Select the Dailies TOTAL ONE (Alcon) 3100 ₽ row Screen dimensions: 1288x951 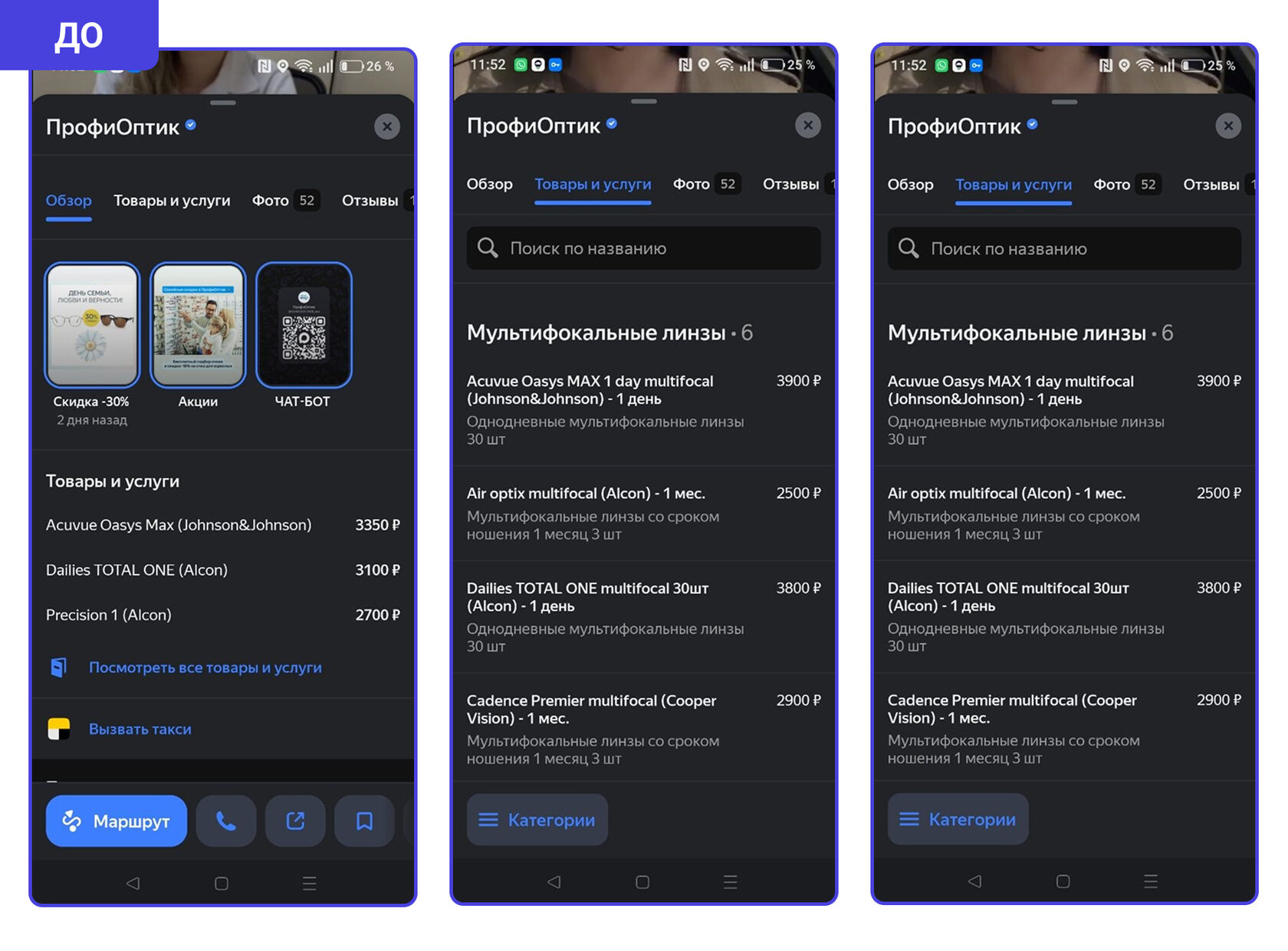223,570
